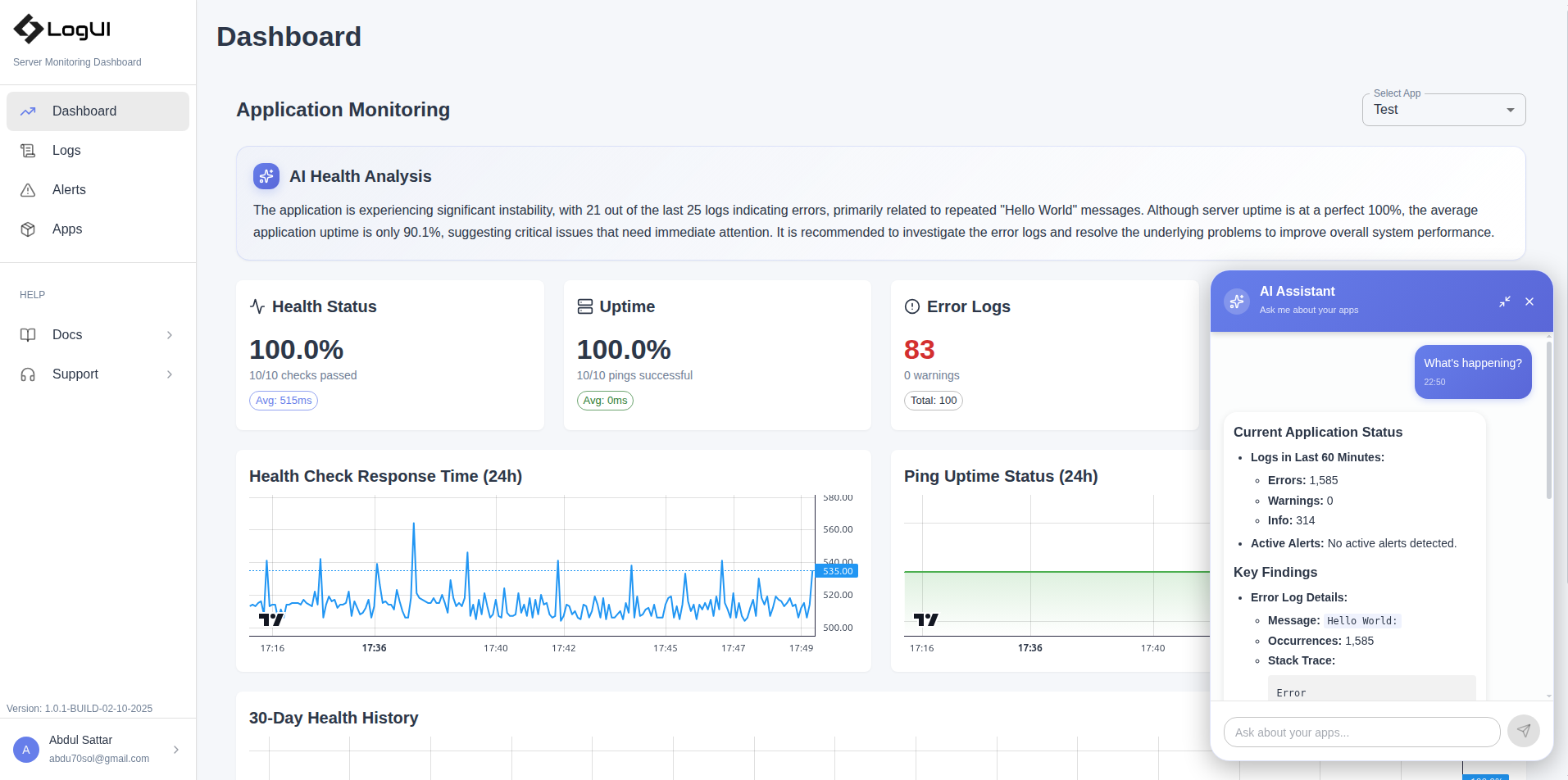Open Apps using the package icon

(x=28, y=229)
